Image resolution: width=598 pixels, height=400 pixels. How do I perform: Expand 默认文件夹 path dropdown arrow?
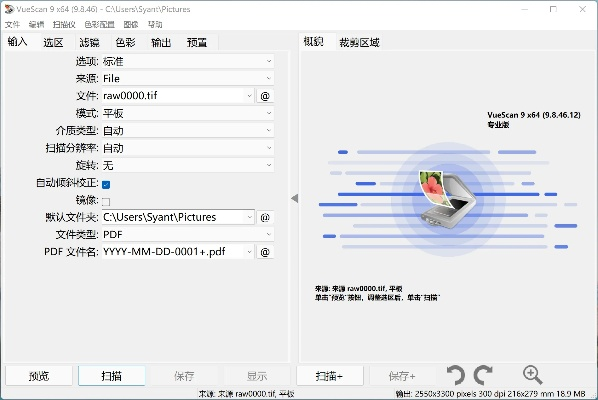coord(249,217)
